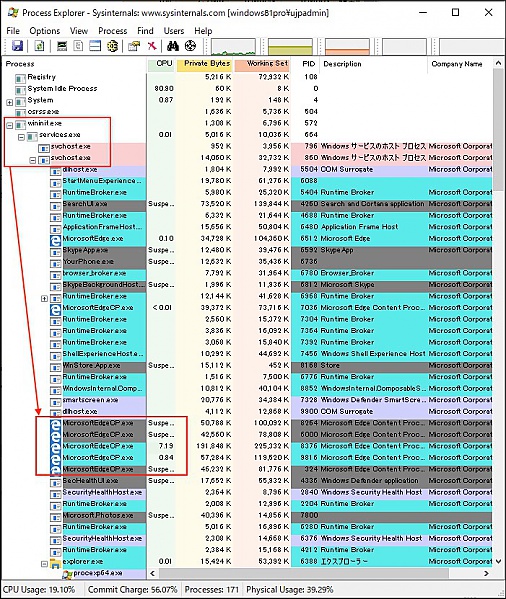
Task: Sort by the PID column header
Action: pos(306,64)
